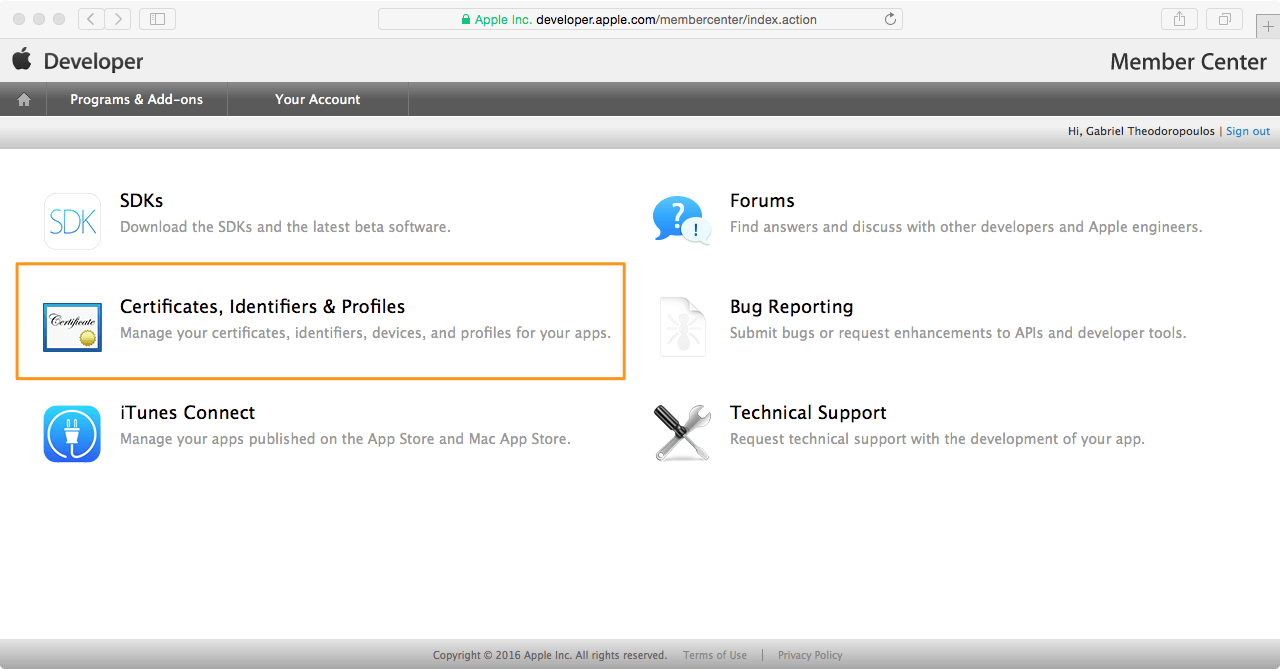Image resolution: width=1280 pixels, height=669 pixels.
Task: Click the Bug Reporting ant icon
Action: (x=682, y=327)
